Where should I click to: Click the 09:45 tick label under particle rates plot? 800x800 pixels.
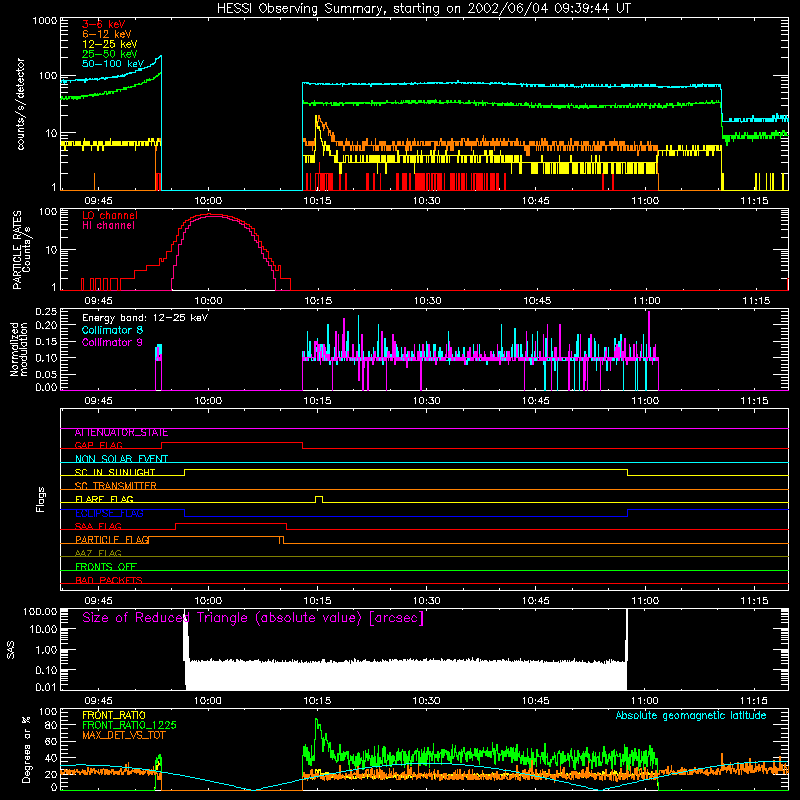click(x=98, y=301)
